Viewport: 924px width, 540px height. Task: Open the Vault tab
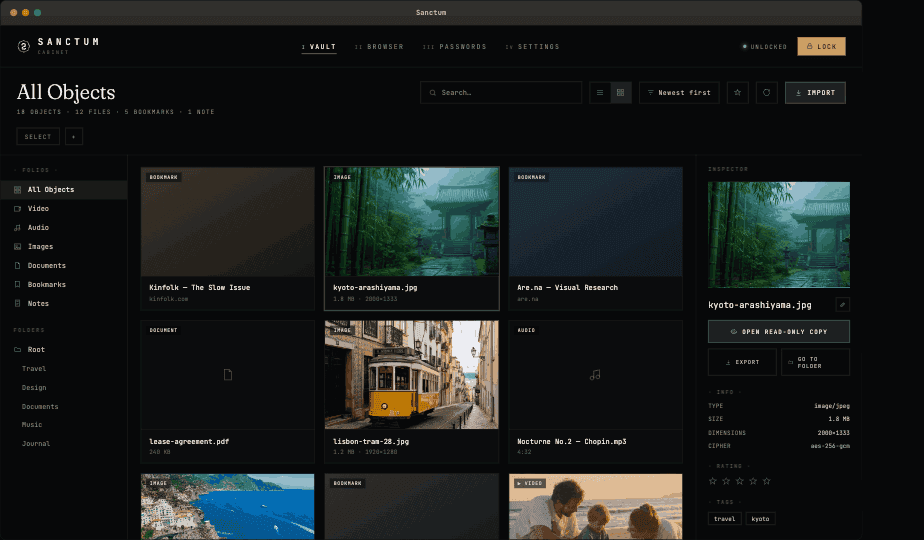pyautogui.click(x=319, y=47)
